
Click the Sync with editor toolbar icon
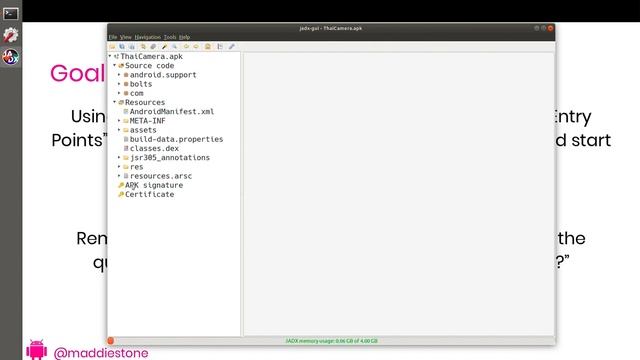143,47
